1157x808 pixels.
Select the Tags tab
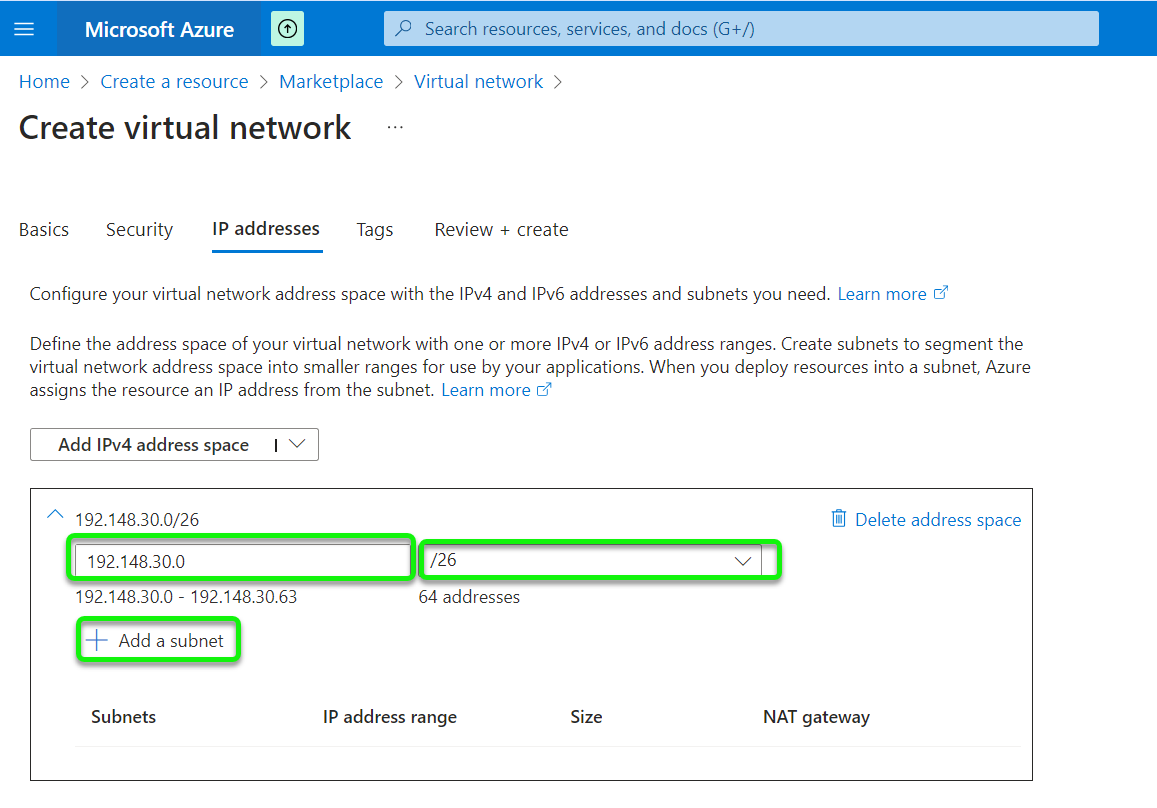pos(374,229)
